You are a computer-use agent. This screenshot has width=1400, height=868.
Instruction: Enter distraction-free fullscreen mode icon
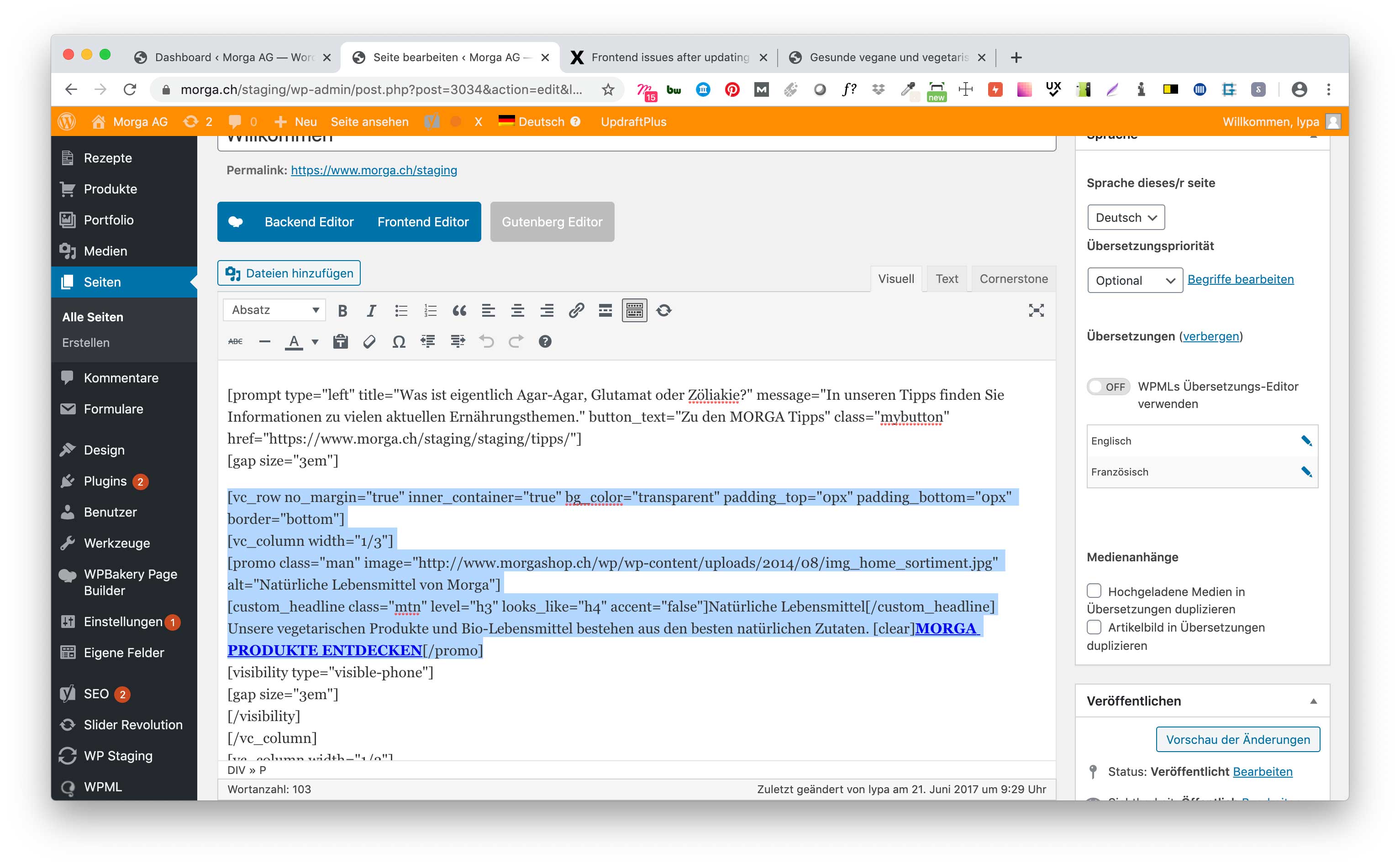click(x=1036, y=311)
